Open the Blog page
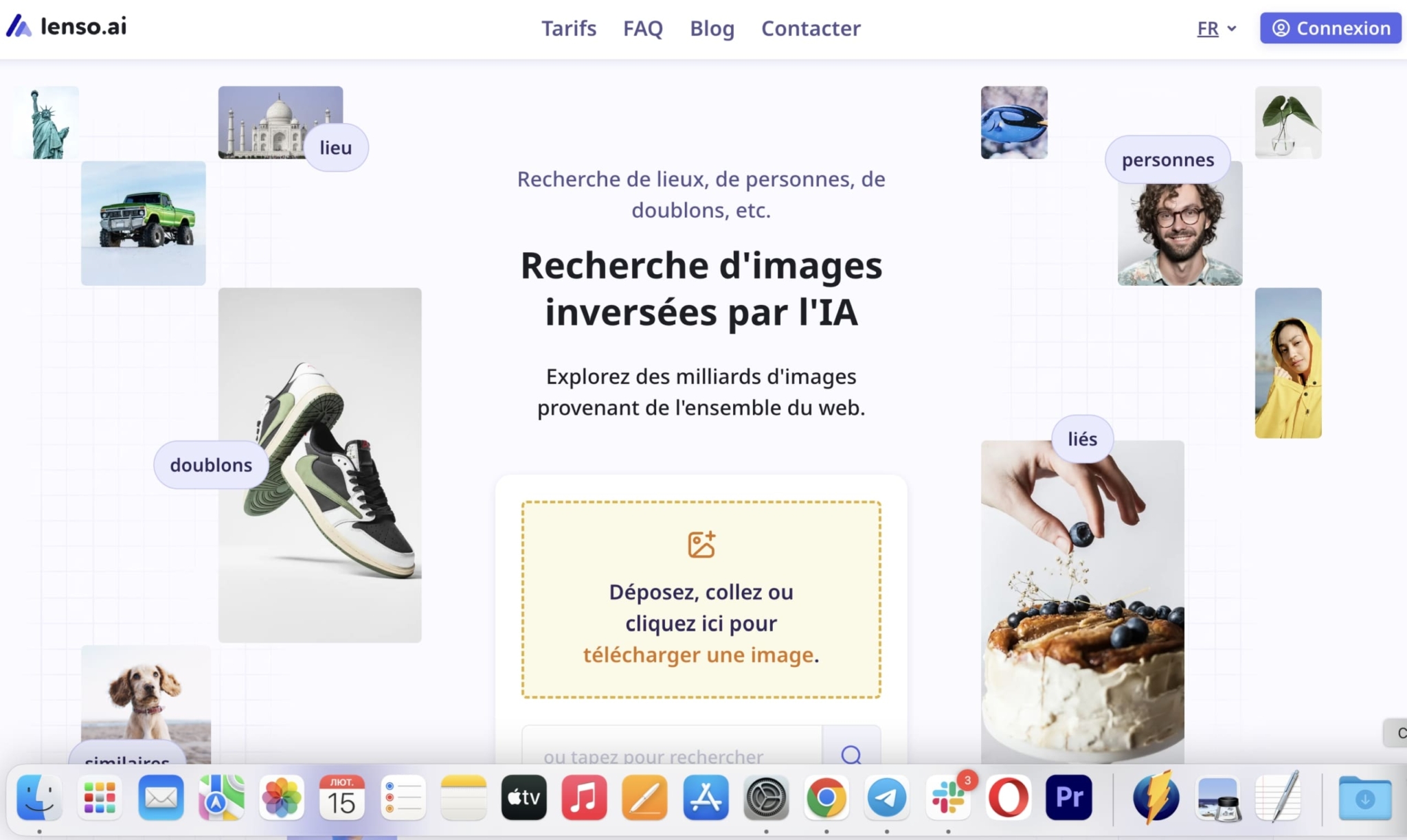 coord(711,28)
